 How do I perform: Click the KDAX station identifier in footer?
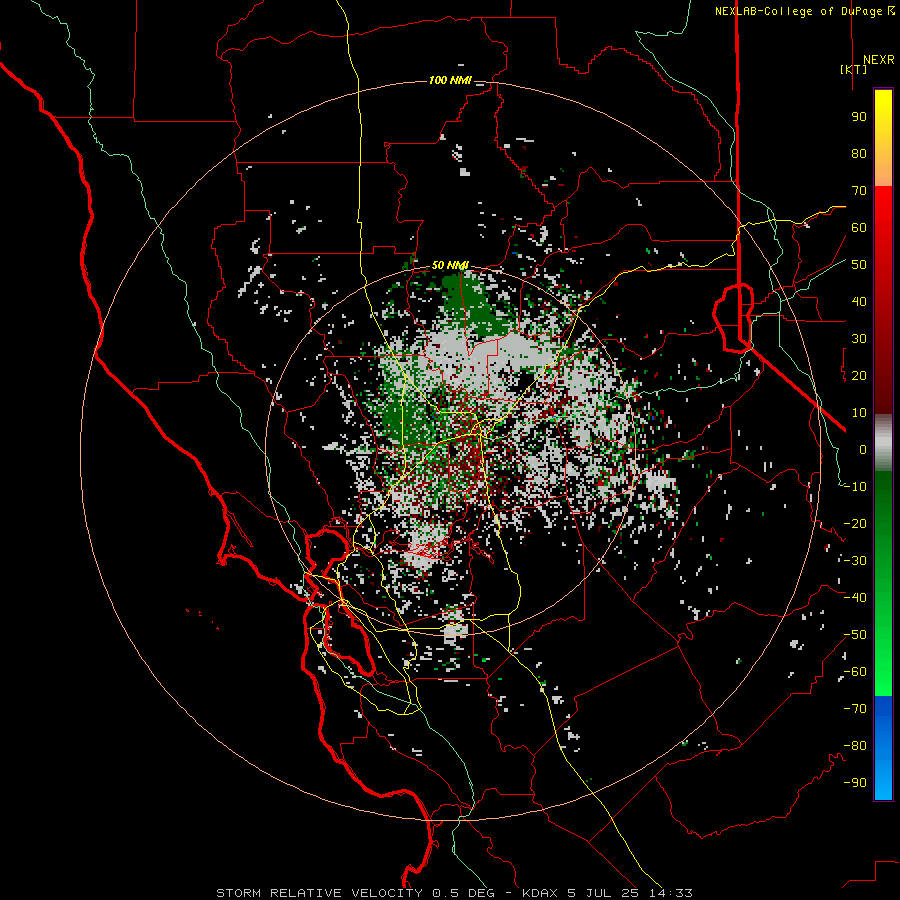coord(541,893)
